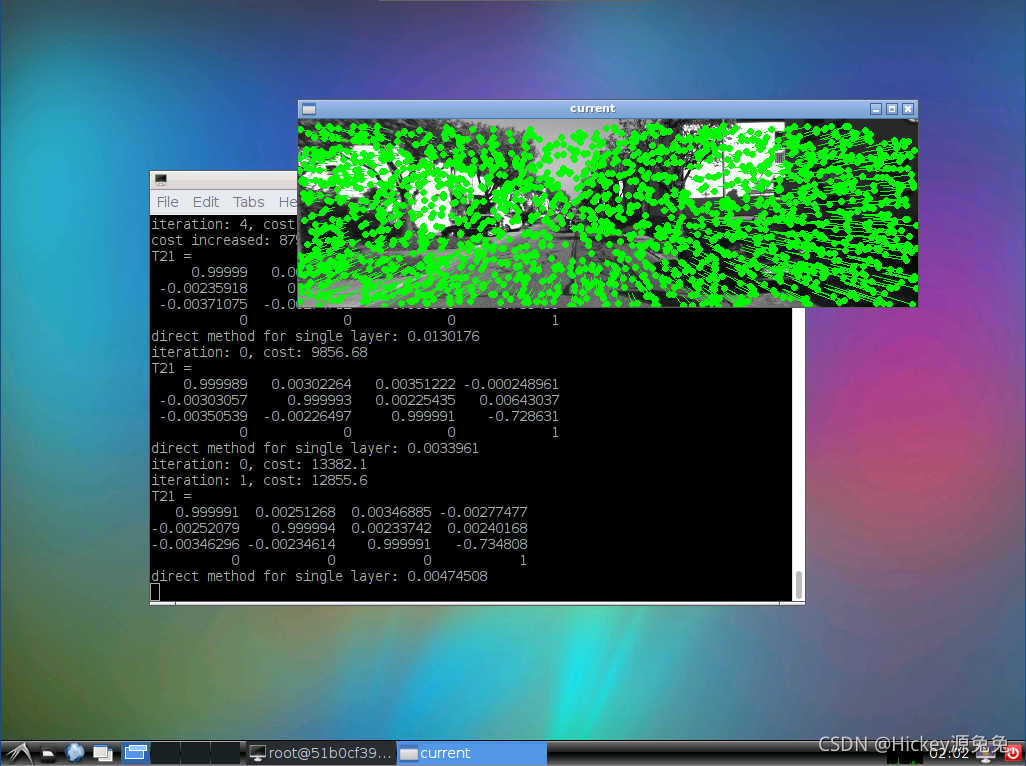Maximize the 'current' image window

pos(892,109)
